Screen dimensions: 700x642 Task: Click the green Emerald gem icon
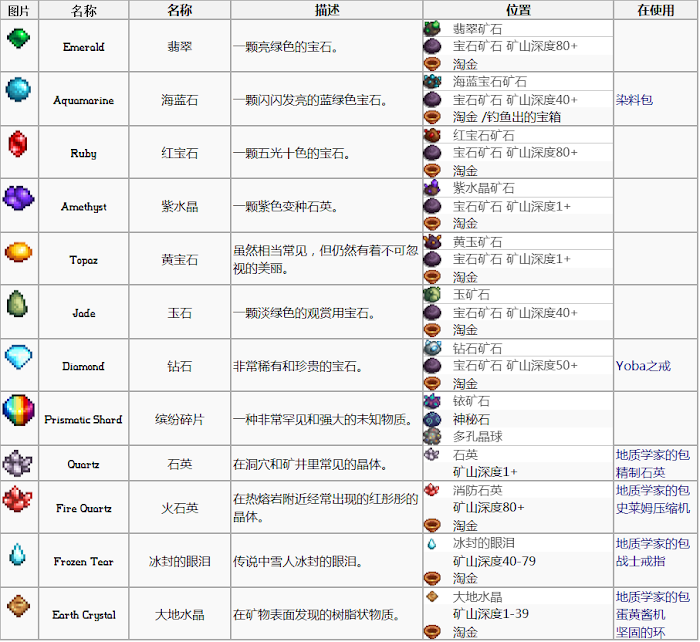tap(18, 38)
